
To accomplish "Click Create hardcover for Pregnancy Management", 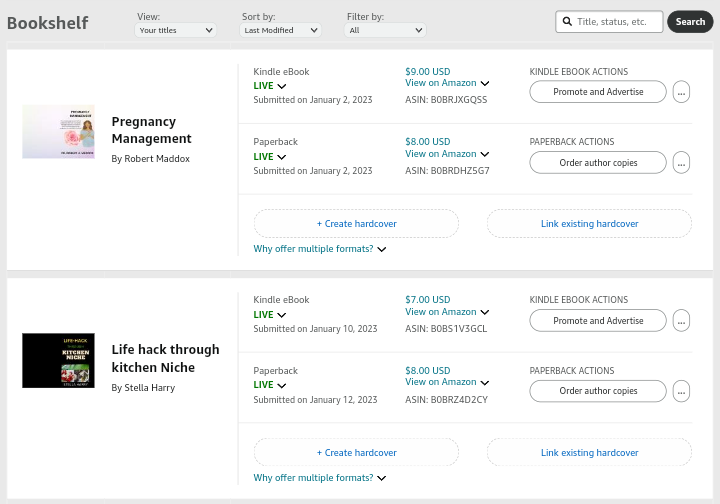I will click(x=356, y=224).
